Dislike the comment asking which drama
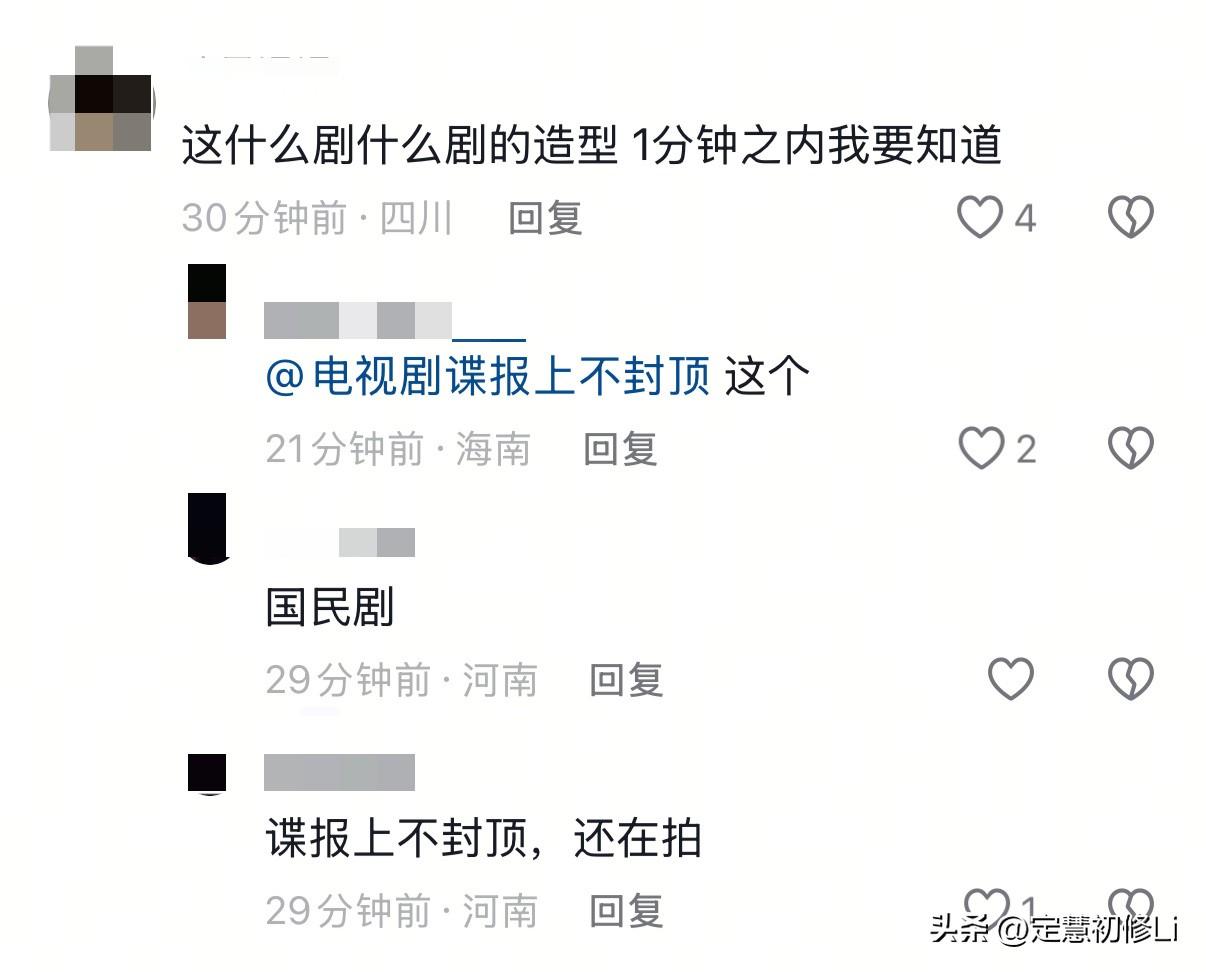Viewport: 1206px width, 972px height. click(1131, 217)
